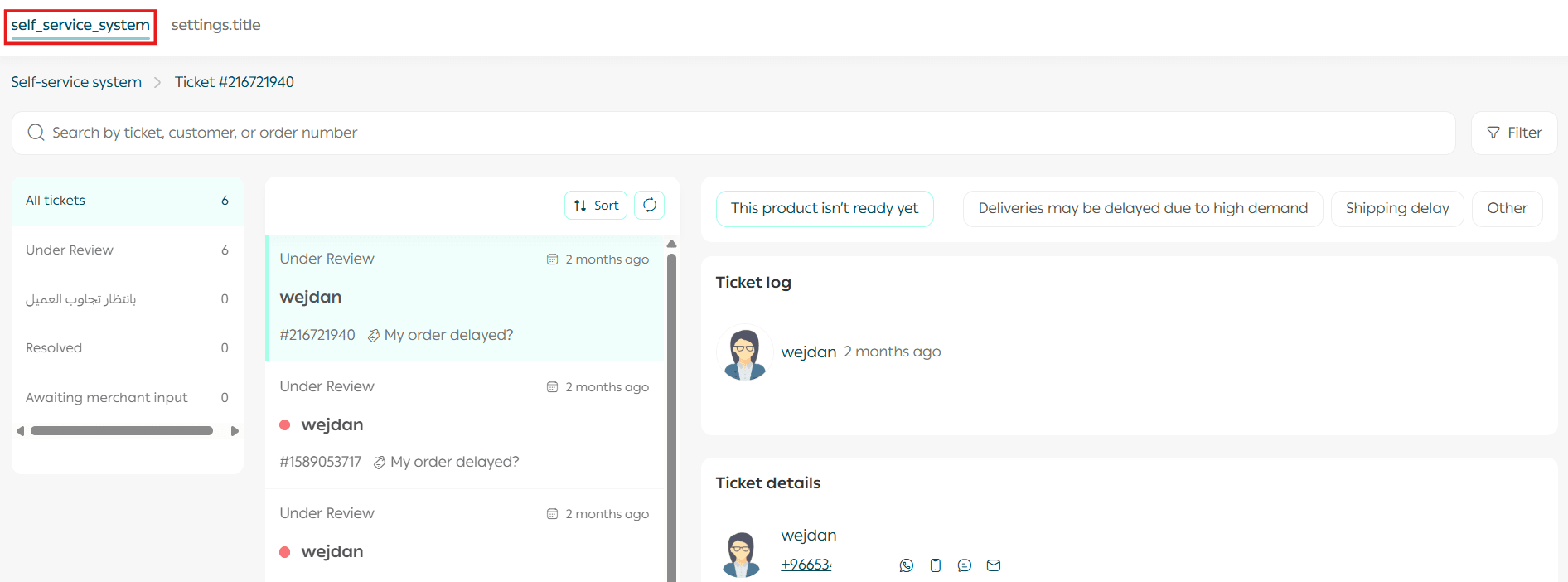The height and width of the screenshot is (582, 1568).
Task: Click wejdan's avatar in Ticket details
Action: pyautogui.click(x=741, y=554)
